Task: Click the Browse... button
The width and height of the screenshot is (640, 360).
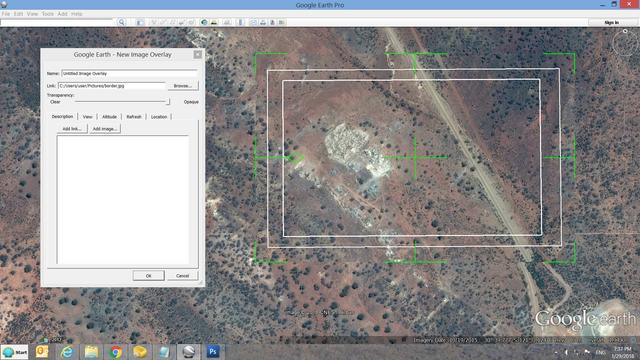Action: (x=182, y=86)
